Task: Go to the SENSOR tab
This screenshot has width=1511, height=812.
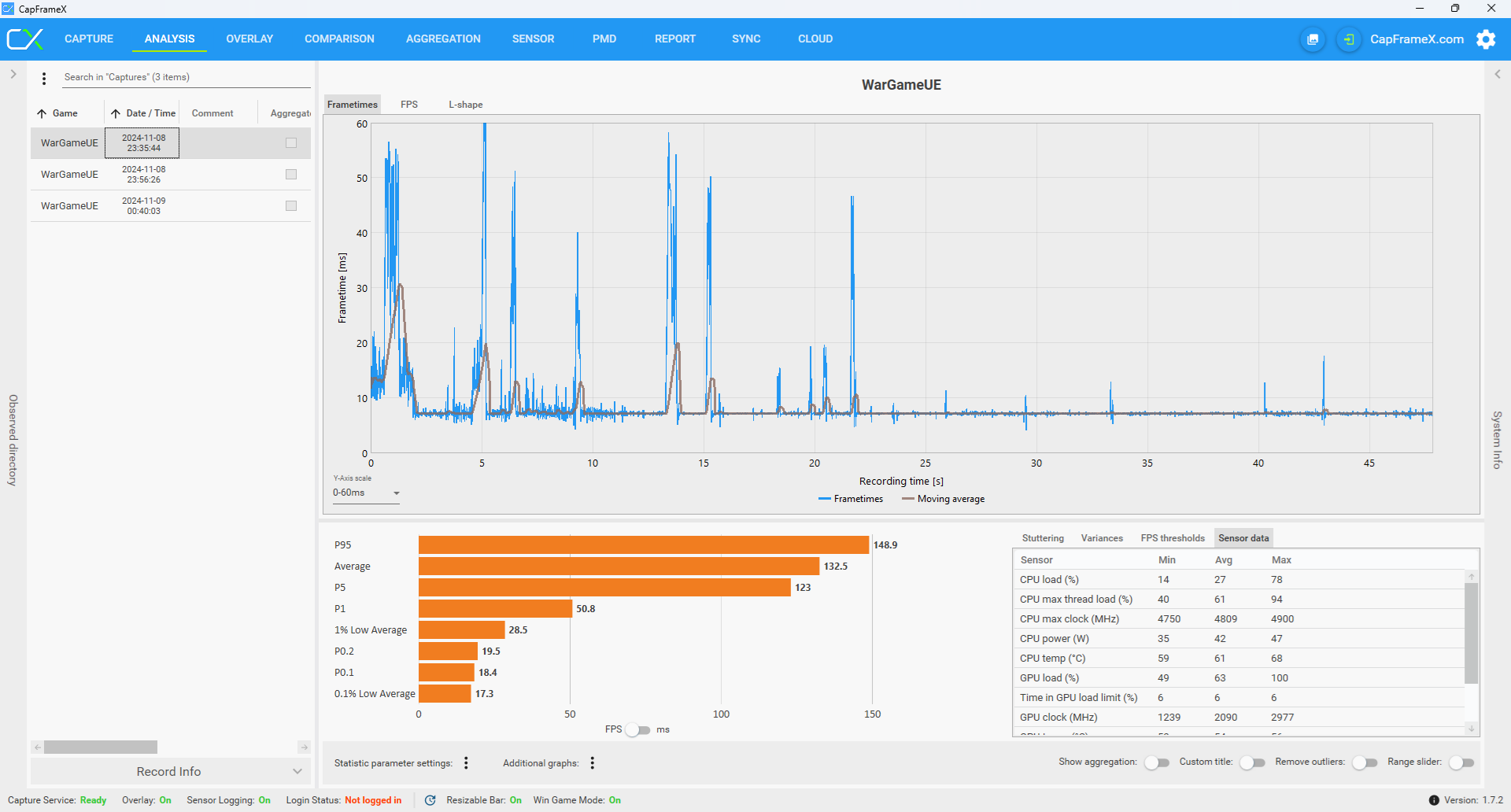Action: [533, 39]
